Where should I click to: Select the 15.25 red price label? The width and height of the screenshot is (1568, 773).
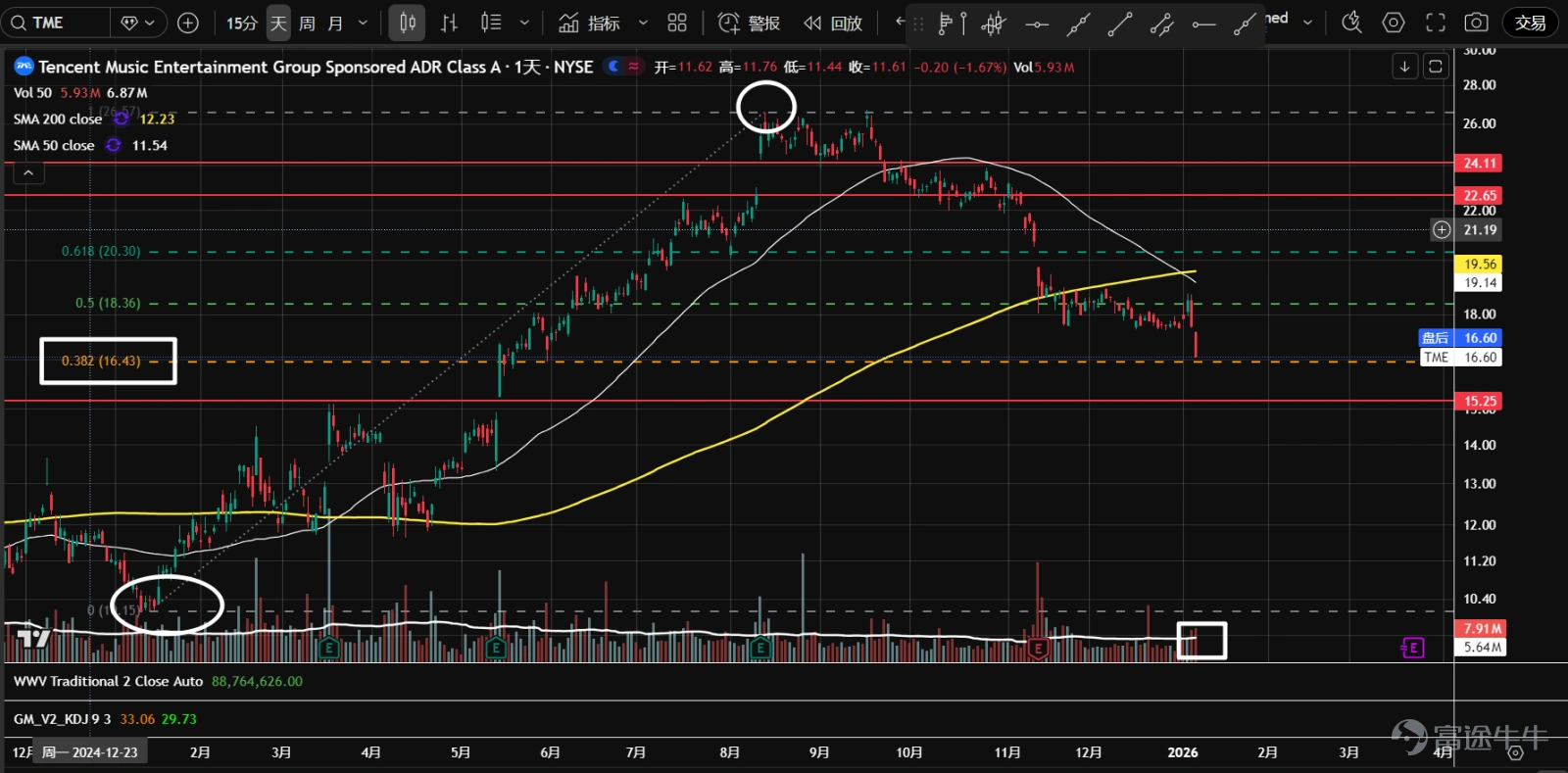click(x=1480, y=401)
